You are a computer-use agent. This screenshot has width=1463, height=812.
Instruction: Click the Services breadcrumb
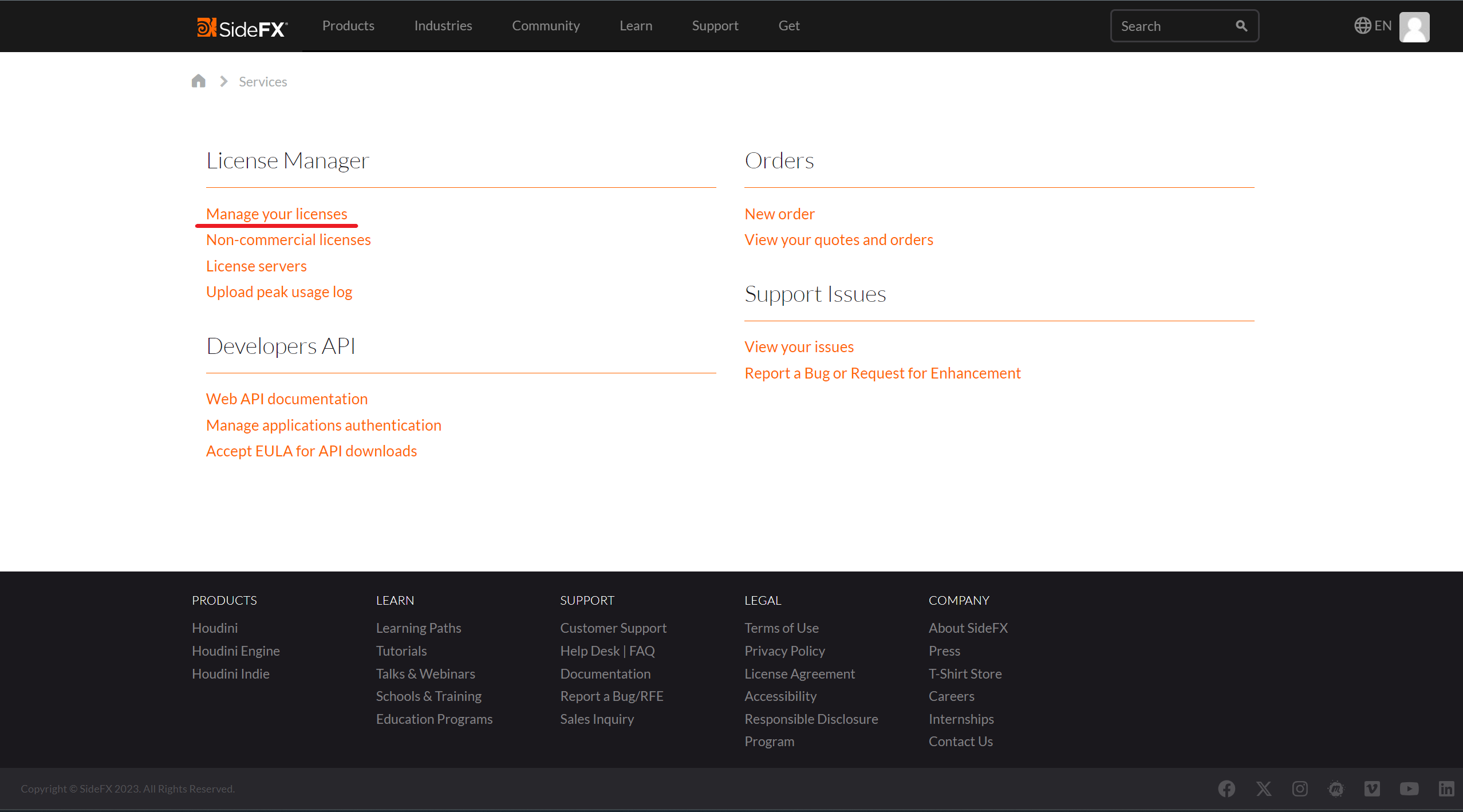point(263,81)
